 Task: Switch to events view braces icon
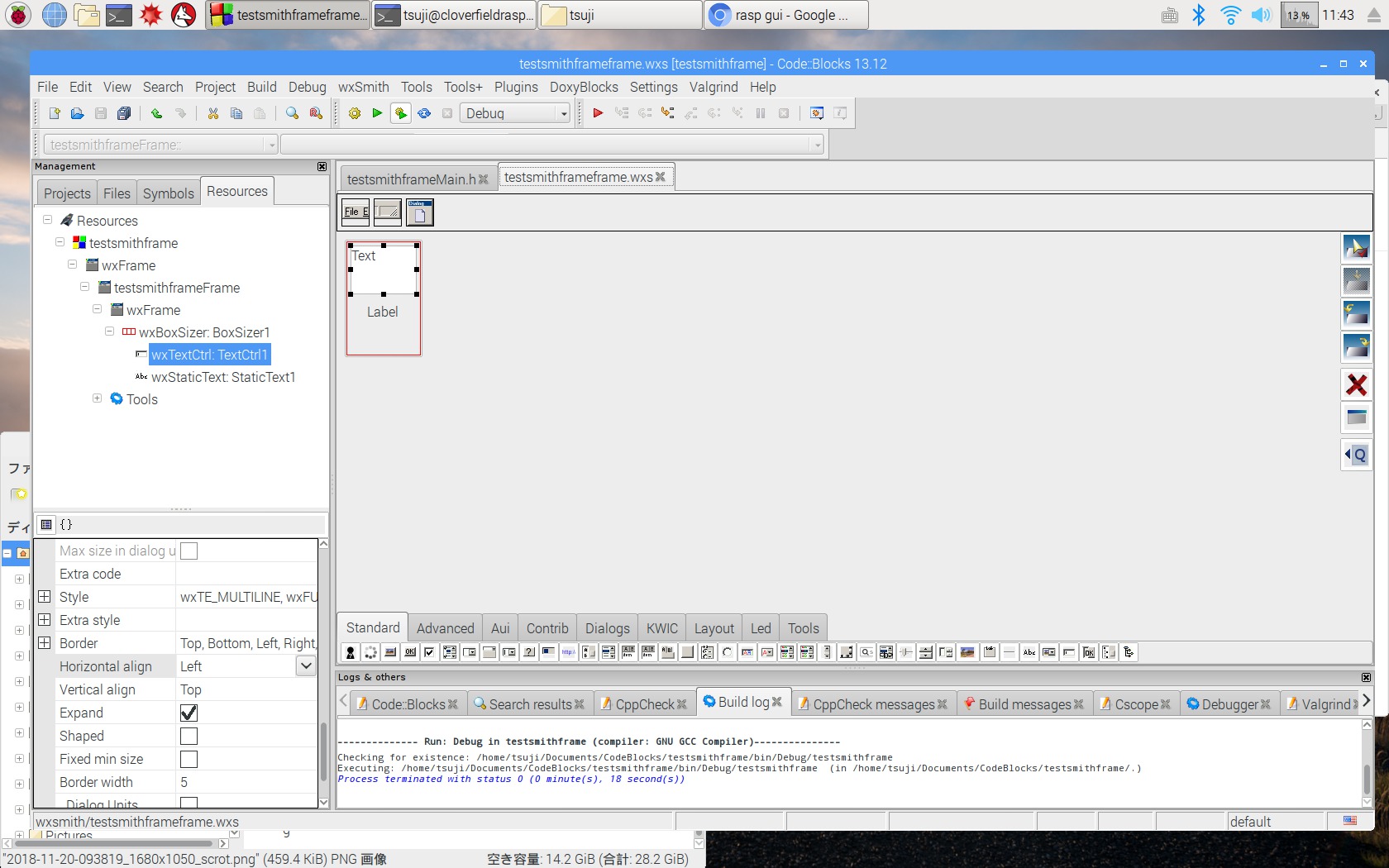[66, 524]
